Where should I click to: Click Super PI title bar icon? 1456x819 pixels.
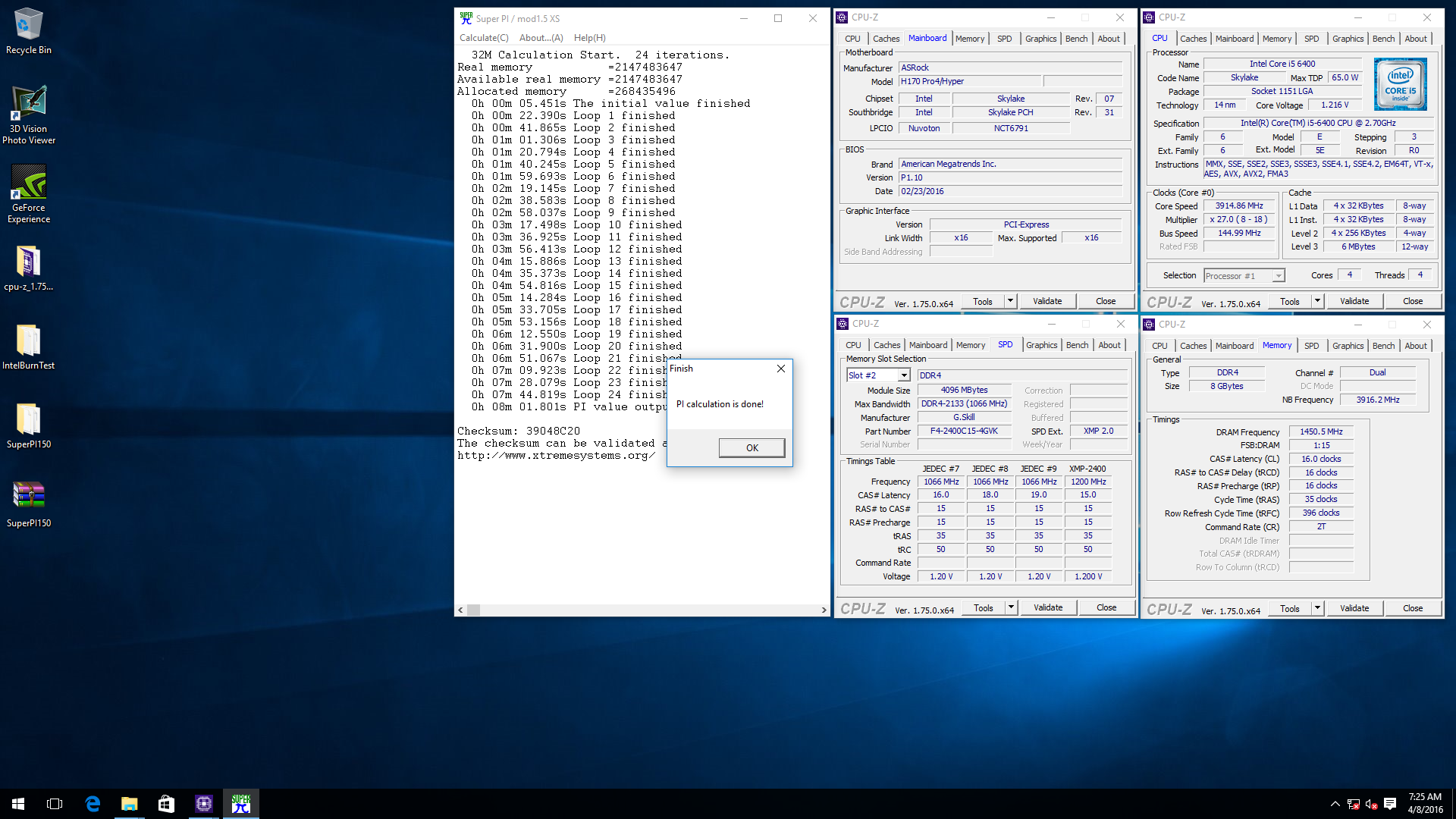(x=466, y=18)
